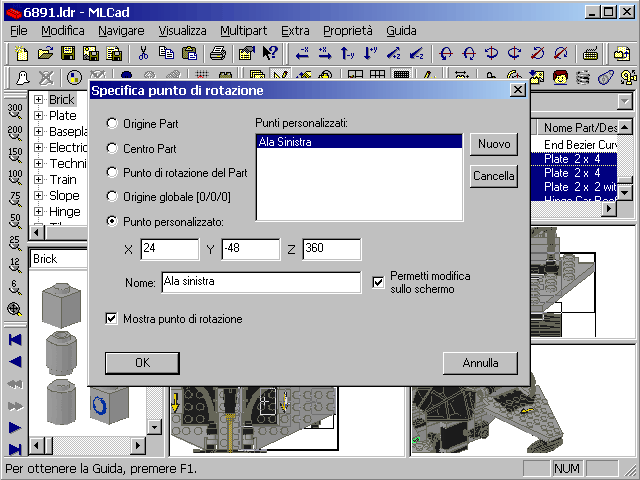Move part along negative Z arrow

pyautogui.click(x=416, y=53)
